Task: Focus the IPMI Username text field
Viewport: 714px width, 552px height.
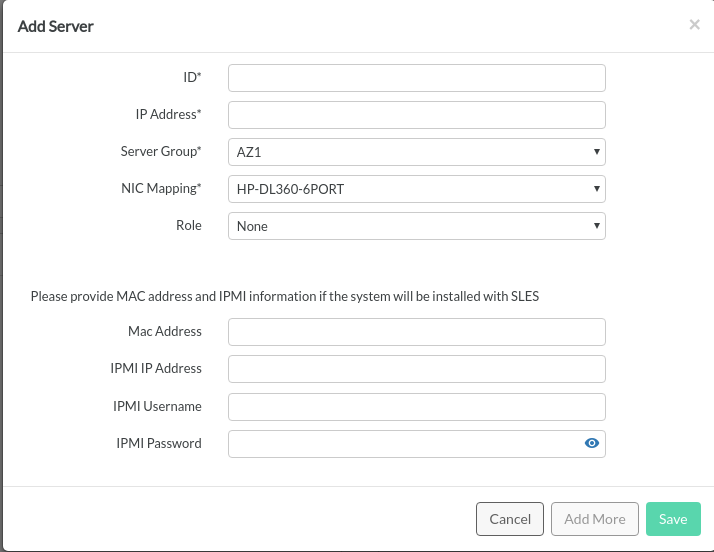Action: coord(416,406)
